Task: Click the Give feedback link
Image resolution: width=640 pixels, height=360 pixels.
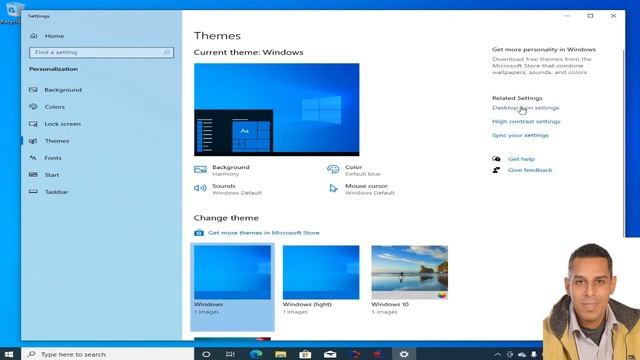Action: [530, 170]
